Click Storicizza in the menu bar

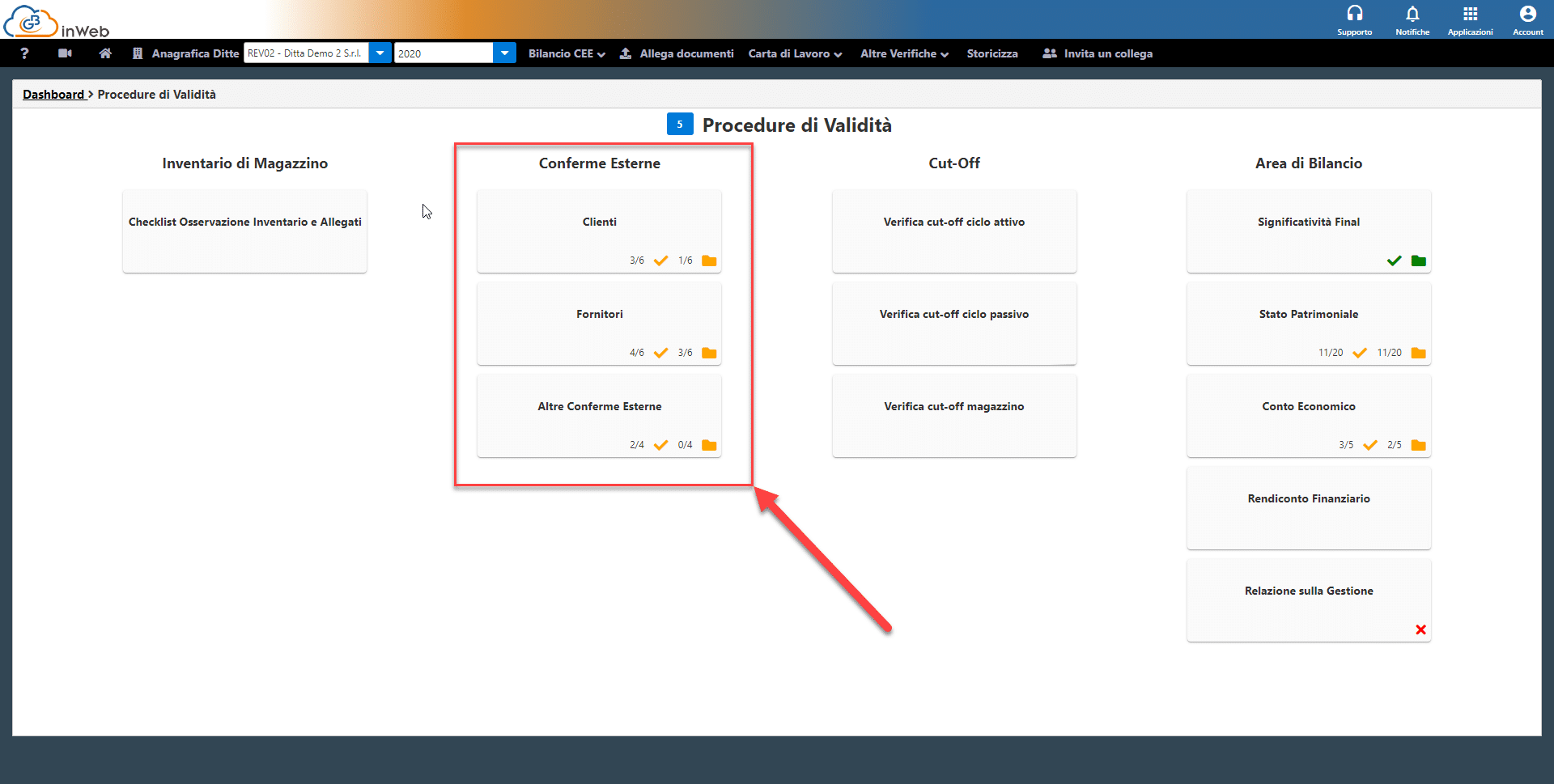tap(991, 53)
